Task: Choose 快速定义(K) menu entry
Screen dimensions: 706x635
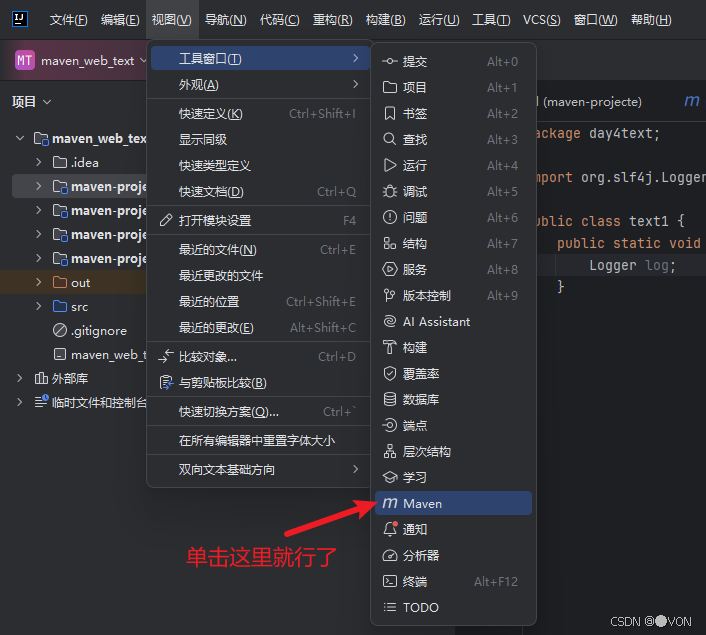Action: (260, 113)
